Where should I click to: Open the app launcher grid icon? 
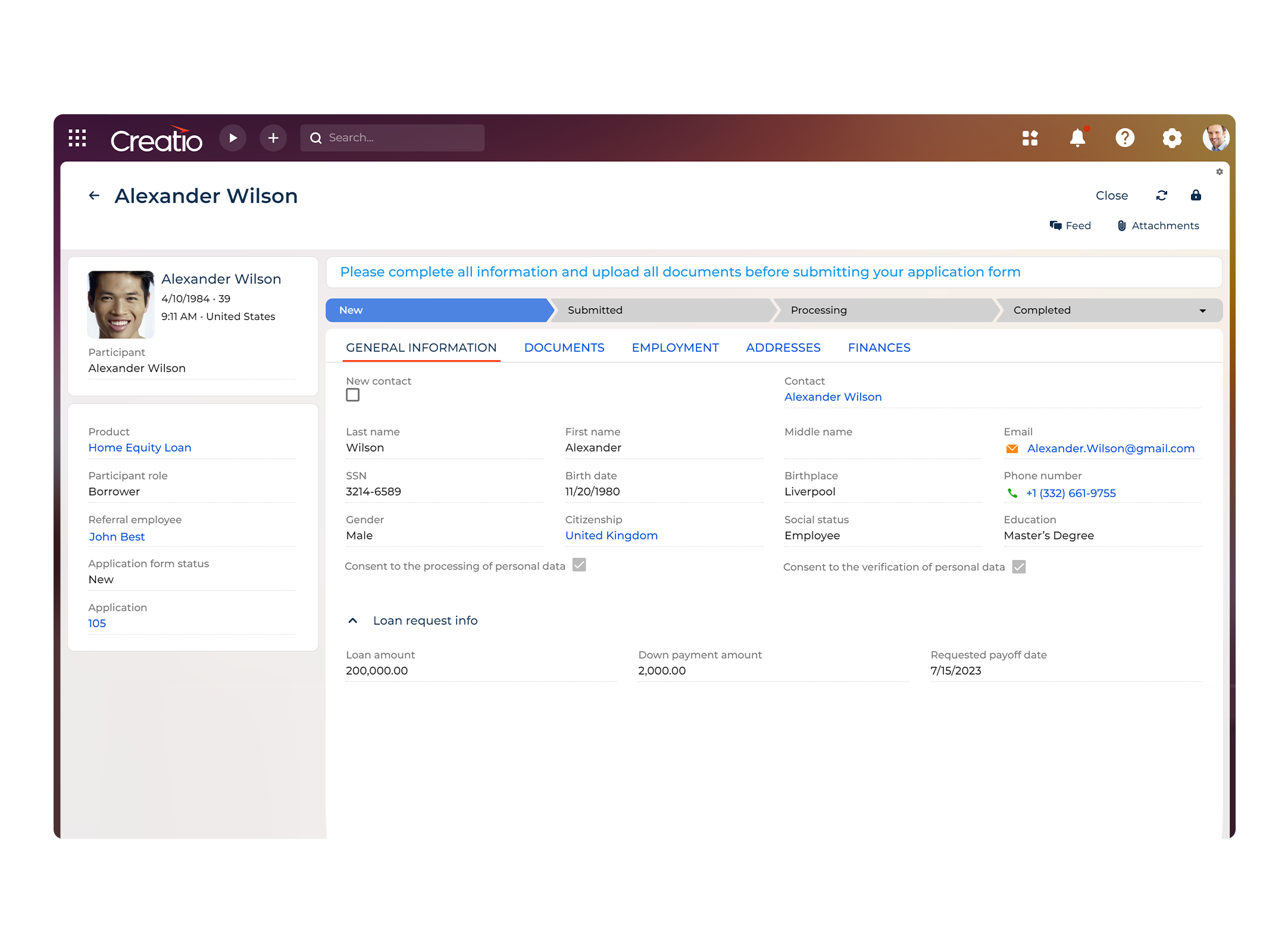point(77,138)
